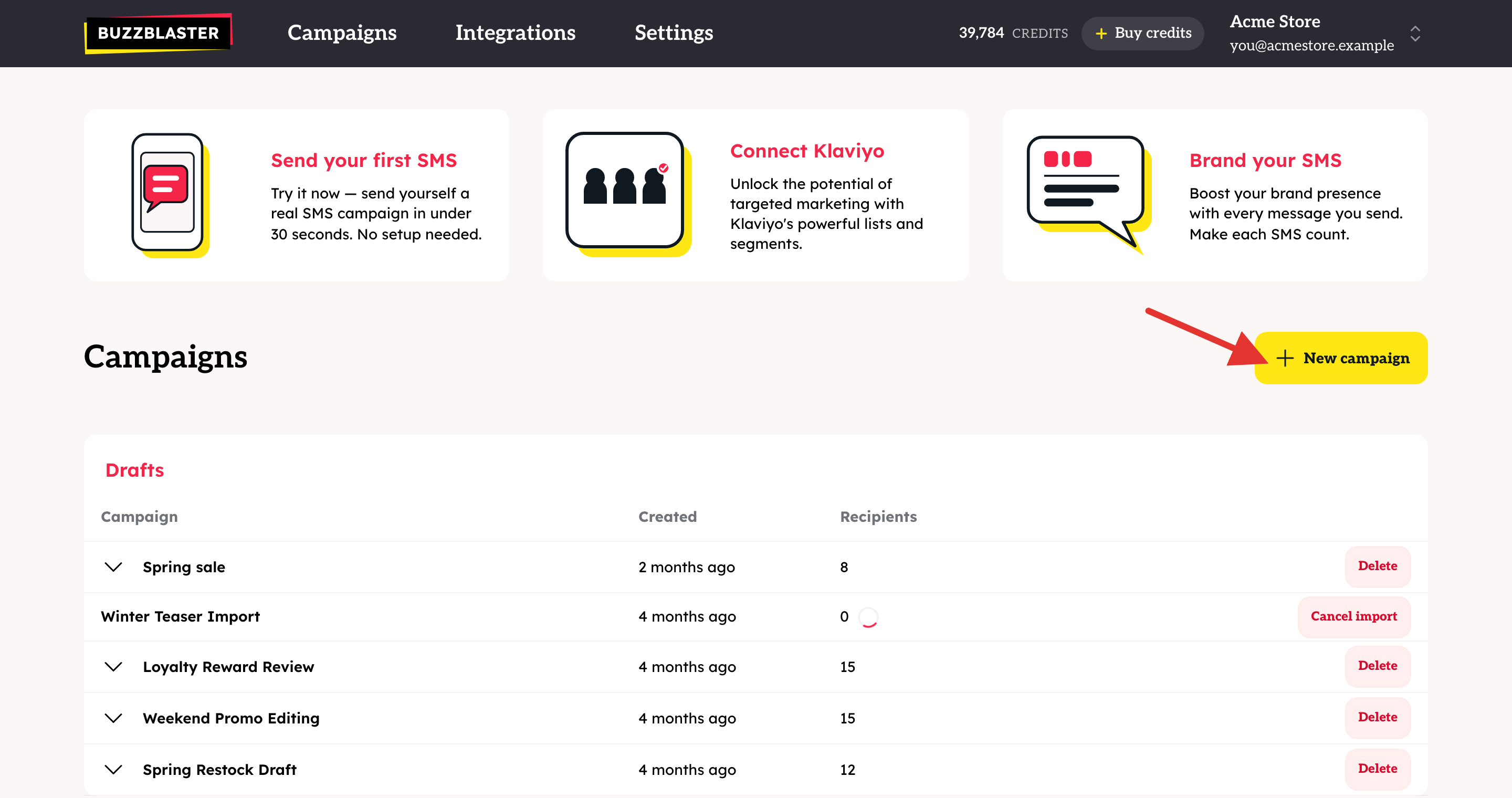Cancel the Winter Teaser import
This screenshot has width=1512, height=798.
pyautogui.click(x=1353, y=617)
